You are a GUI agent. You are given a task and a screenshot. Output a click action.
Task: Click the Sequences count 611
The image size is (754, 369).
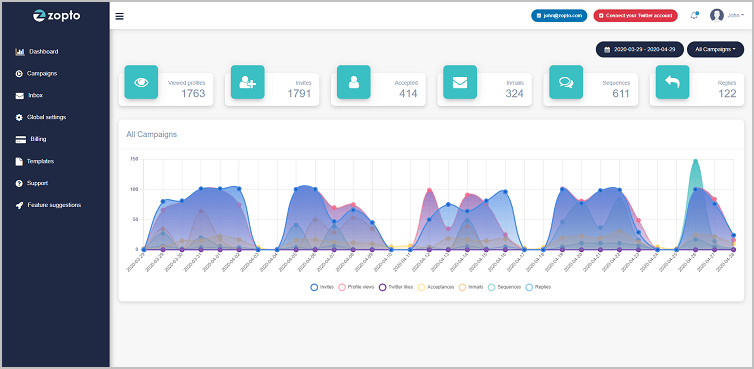point(621,93)
